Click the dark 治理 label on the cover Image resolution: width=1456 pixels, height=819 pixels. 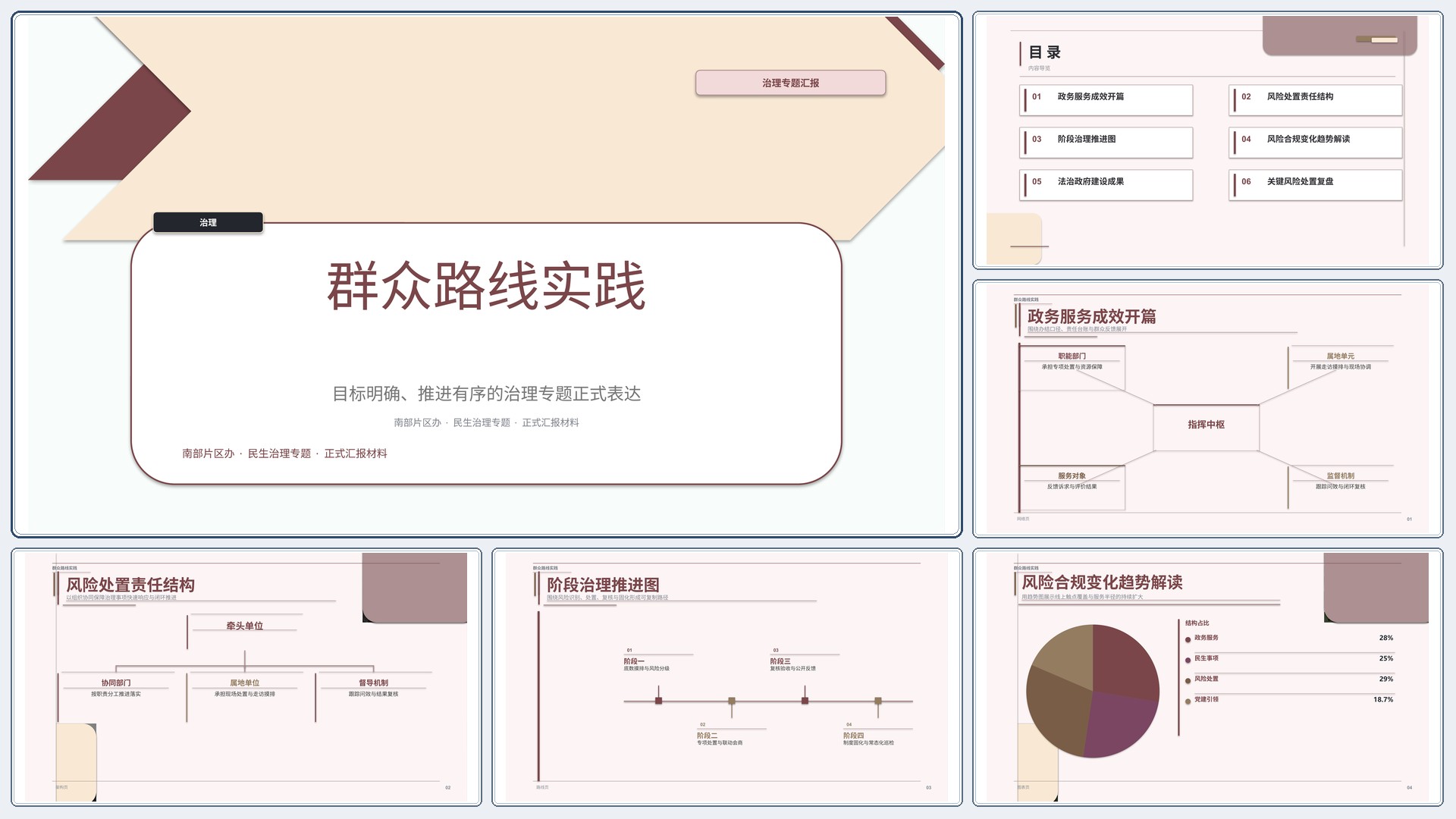point(208,222)
